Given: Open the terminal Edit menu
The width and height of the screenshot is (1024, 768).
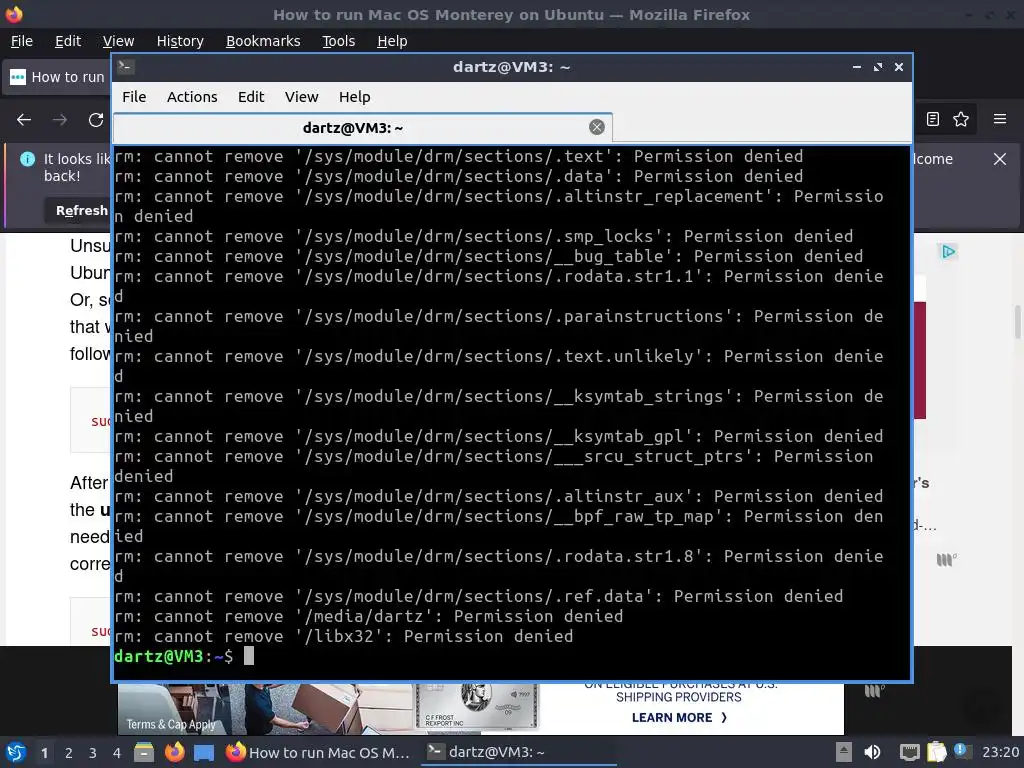Looking at the screenshot, I should pyautogui.click(x=251, y=97).
